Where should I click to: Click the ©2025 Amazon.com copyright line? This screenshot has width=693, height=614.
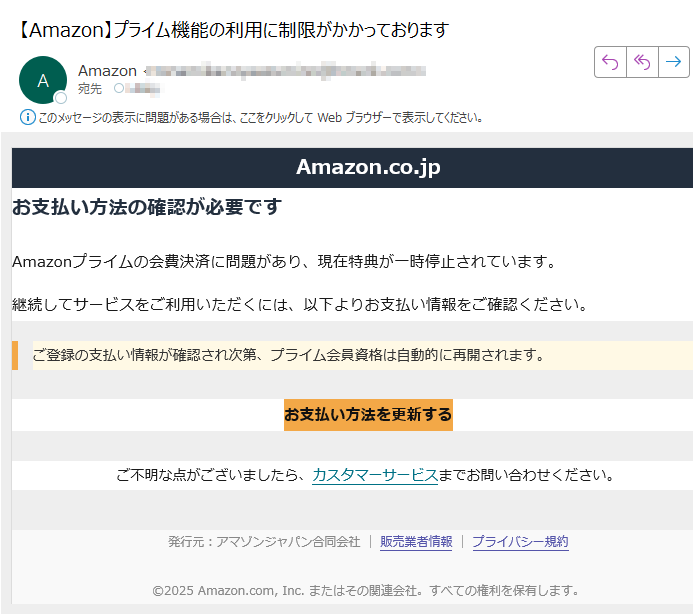pos(366,591)
